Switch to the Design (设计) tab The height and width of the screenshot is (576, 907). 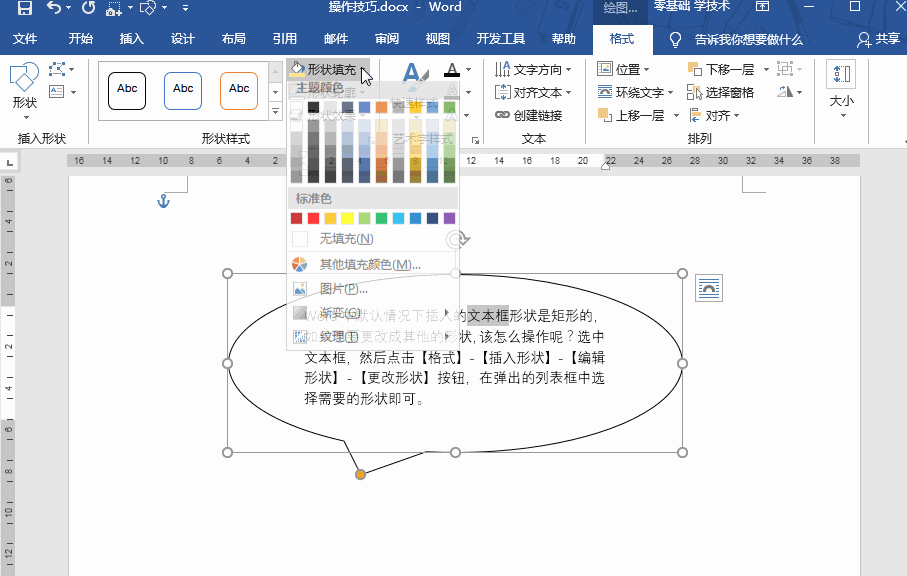(x=182, y=39)
